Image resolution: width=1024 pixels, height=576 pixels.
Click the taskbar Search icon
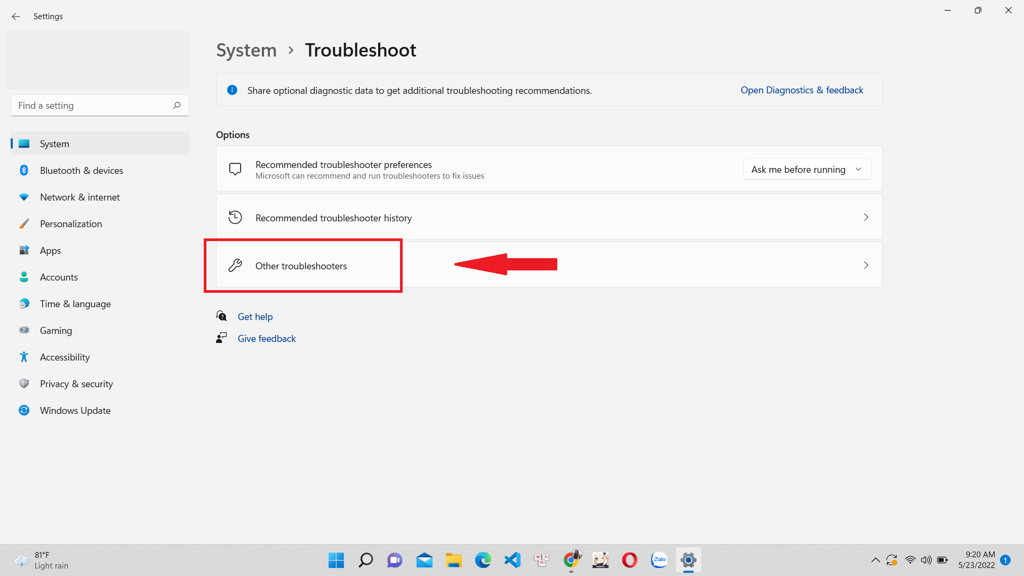point(366,560)
